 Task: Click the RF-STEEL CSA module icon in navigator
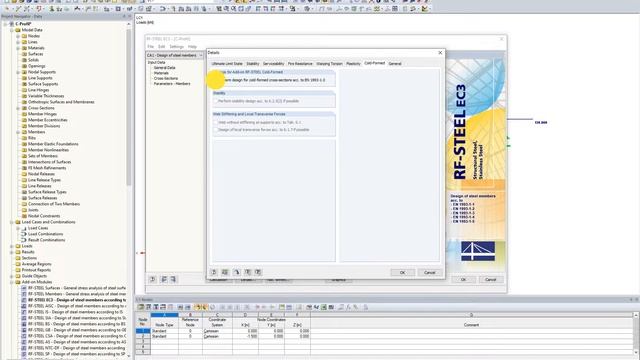point(24,336)
